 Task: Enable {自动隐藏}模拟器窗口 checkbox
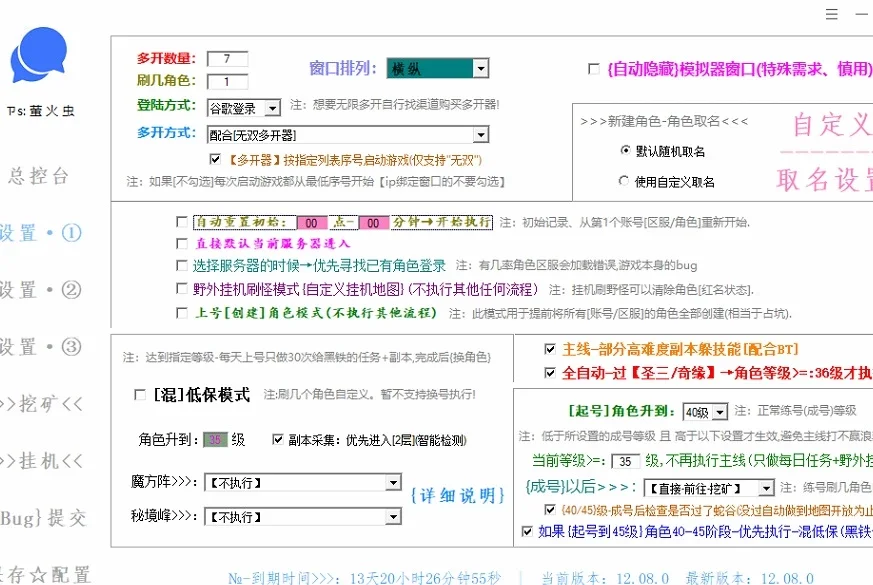[594, 69]
